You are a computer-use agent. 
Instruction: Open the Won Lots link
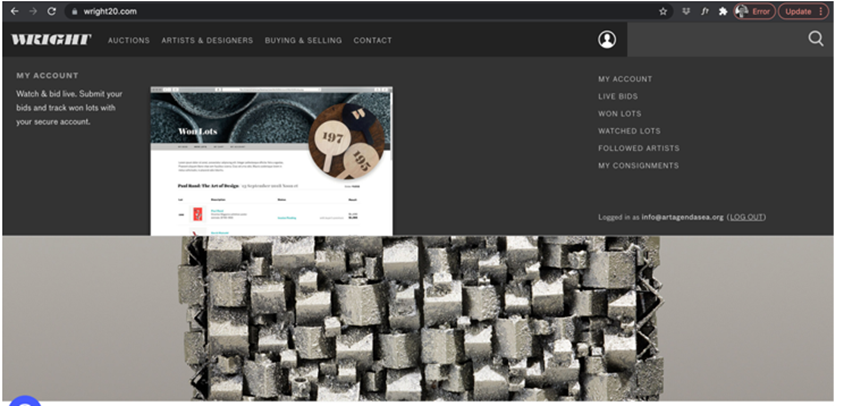pyautogui.click(x=619, y=114)
